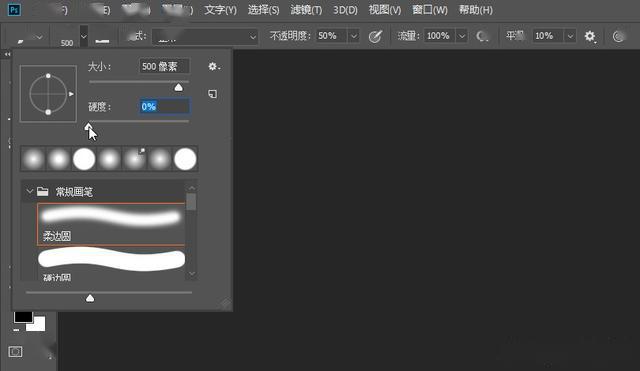The image size is (640, 371).
Task: Click the 常规画笔 folder icon
Action: (x=42, y=191)
